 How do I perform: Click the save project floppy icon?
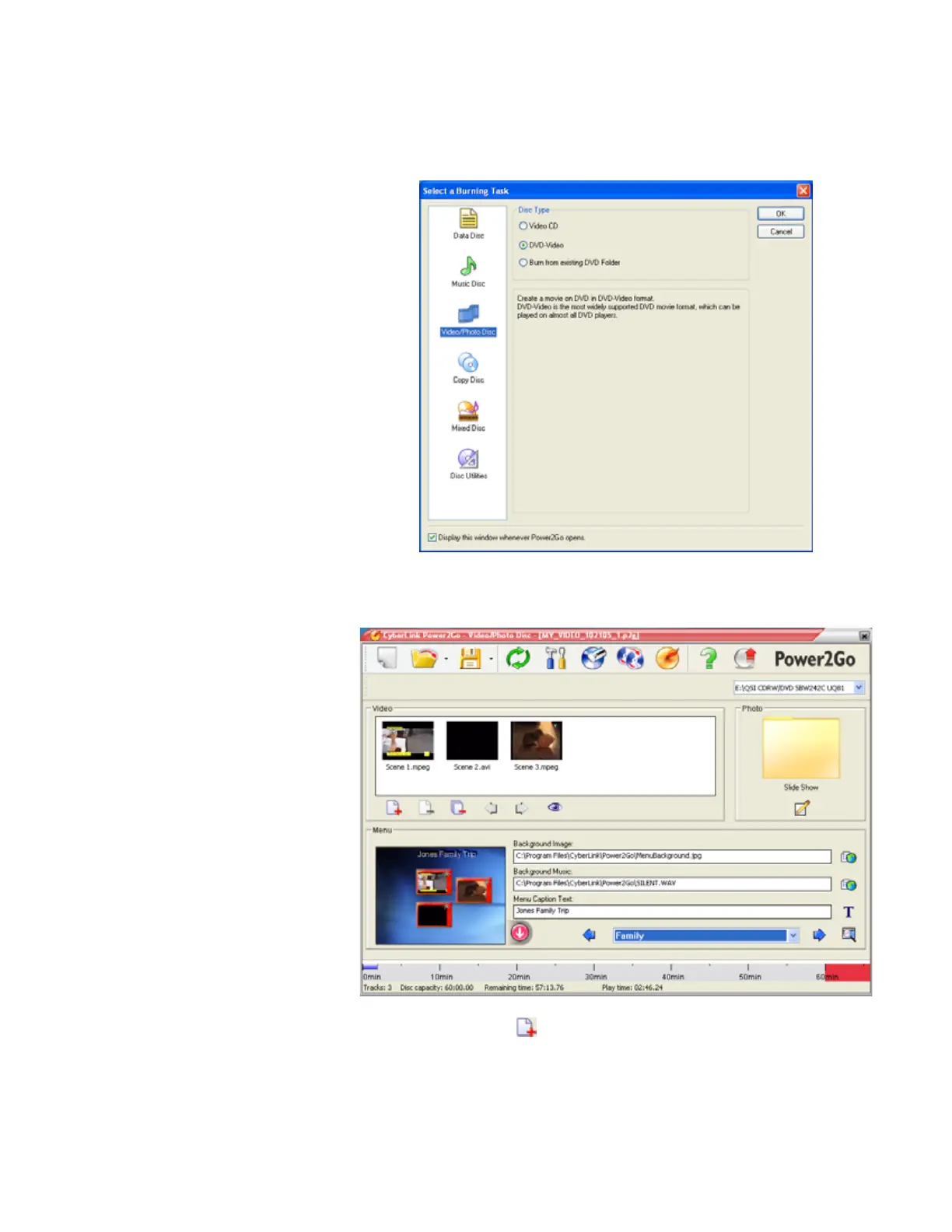pos(470,659)
